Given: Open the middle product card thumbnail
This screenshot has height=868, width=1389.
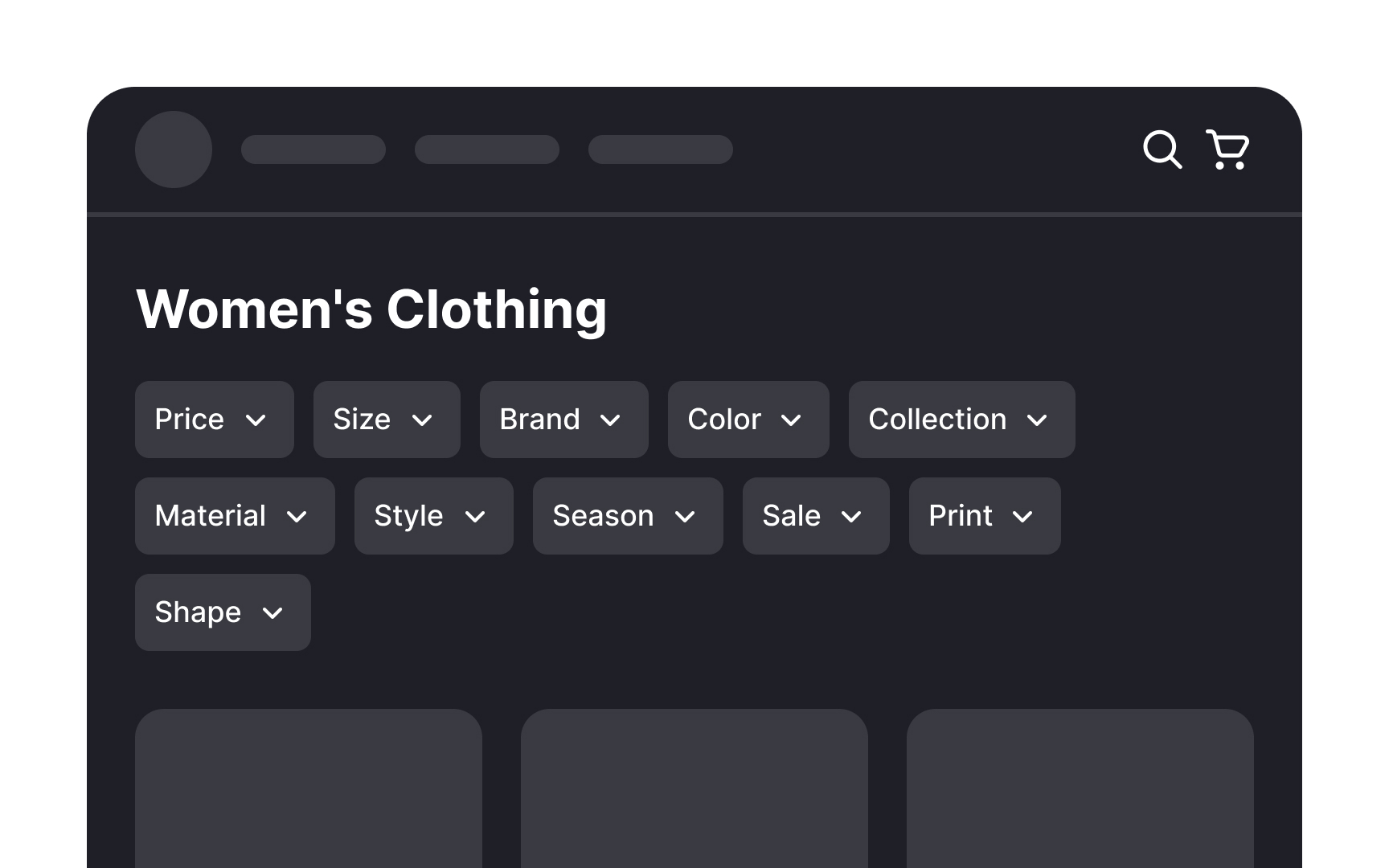Looking at the screenshot, I should click(694, 788).
